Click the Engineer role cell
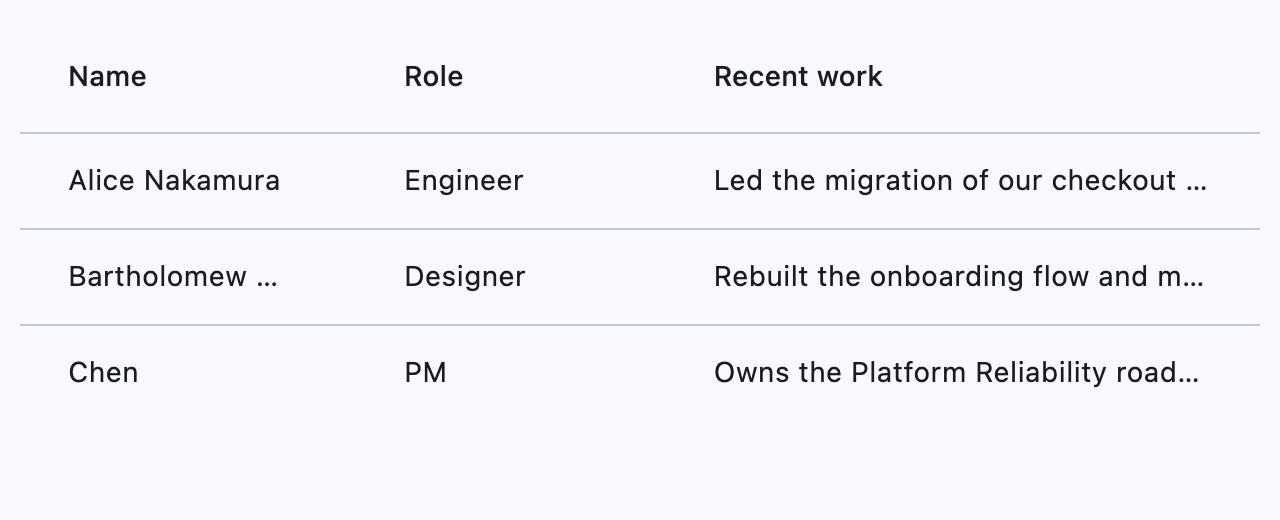1280x520 pixels. point(463,181)
